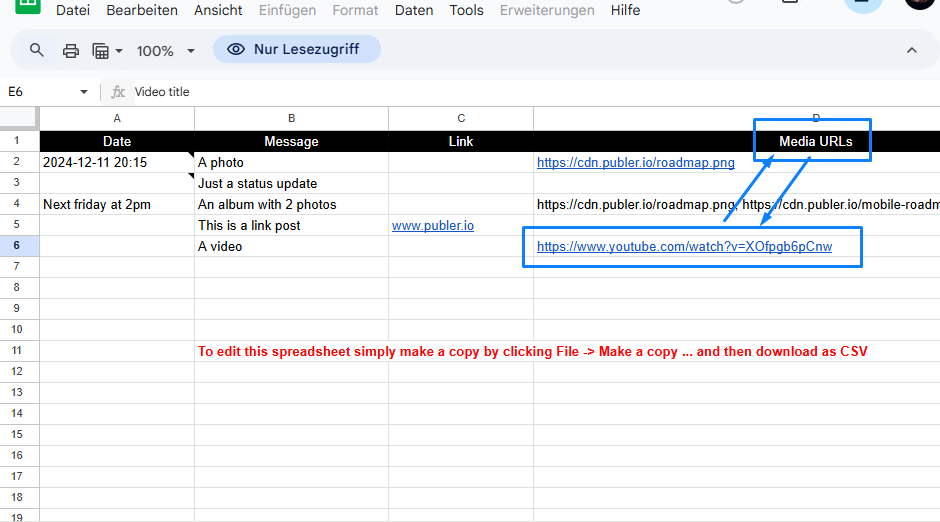Click the Media URLs header cell
940x522 pixels.
tap(737, 141)
